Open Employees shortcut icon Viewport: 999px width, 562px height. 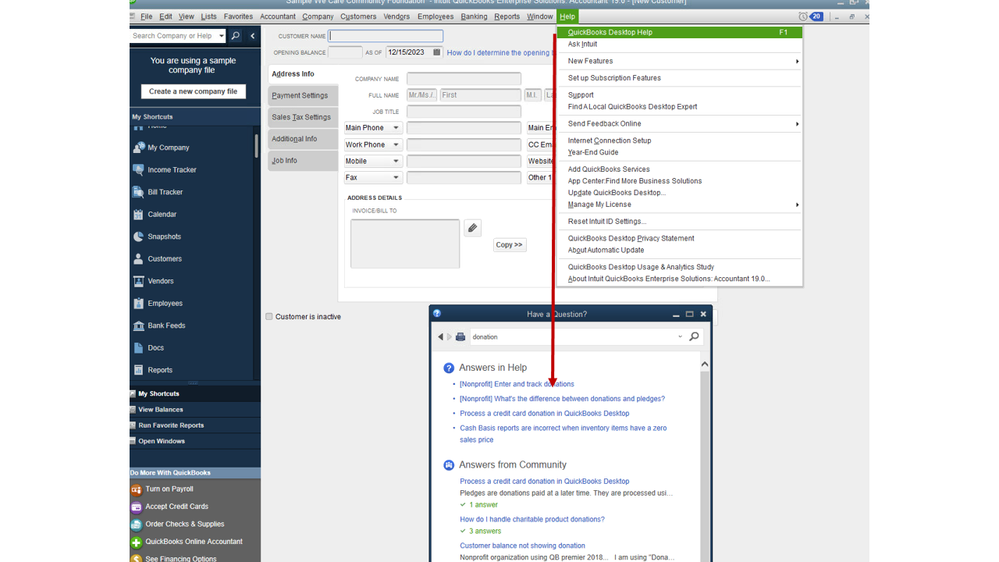coord(138,303)
